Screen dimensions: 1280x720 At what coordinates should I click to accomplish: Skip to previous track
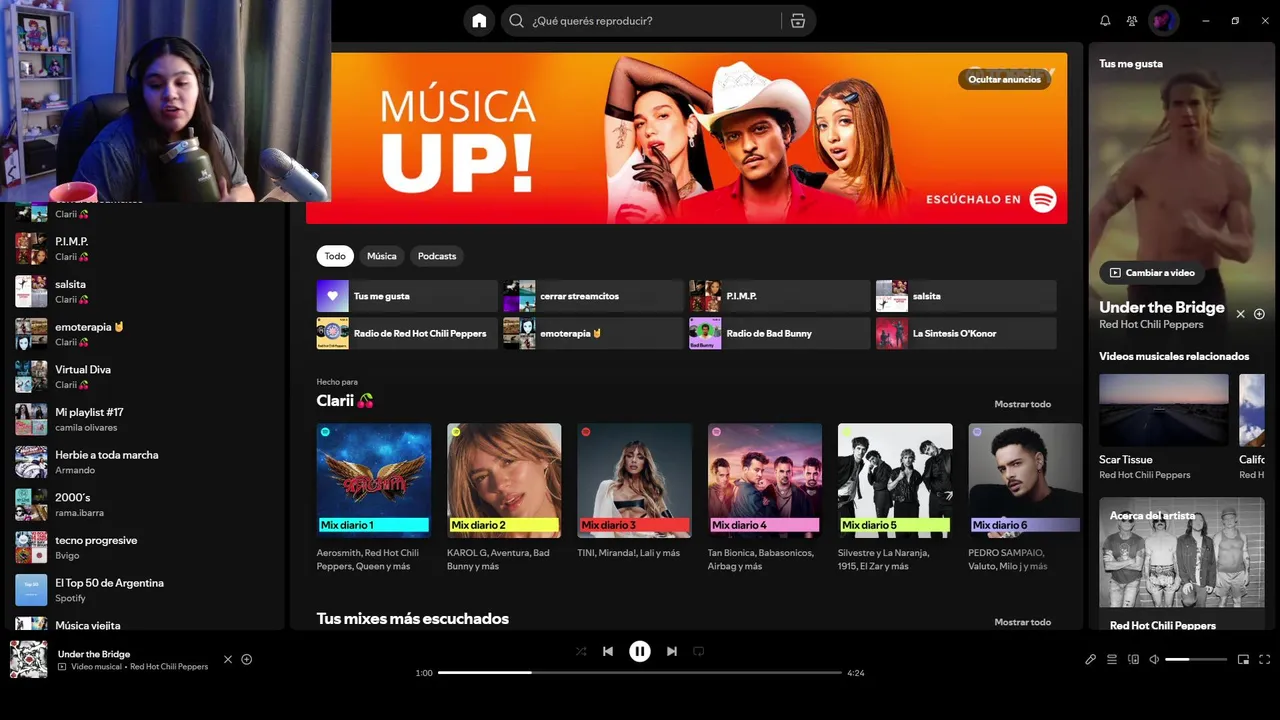[x=608, y=651]
